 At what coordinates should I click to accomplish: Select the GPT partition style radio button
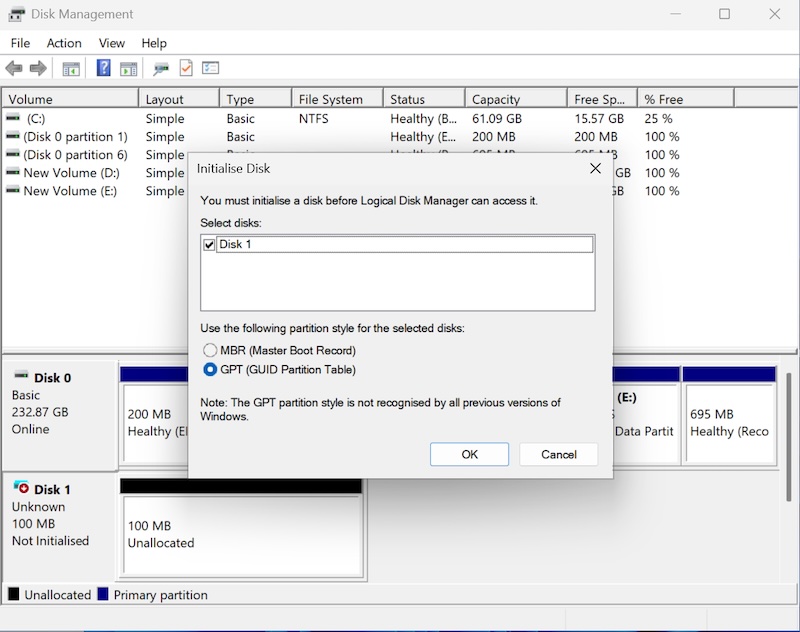[209, 369]
